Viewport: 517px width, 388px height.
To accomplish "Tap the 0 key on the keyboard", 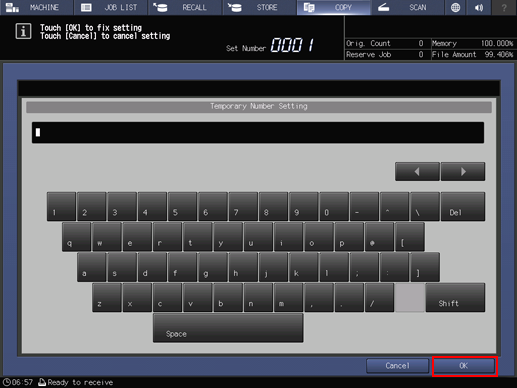I will click(334, 206).
